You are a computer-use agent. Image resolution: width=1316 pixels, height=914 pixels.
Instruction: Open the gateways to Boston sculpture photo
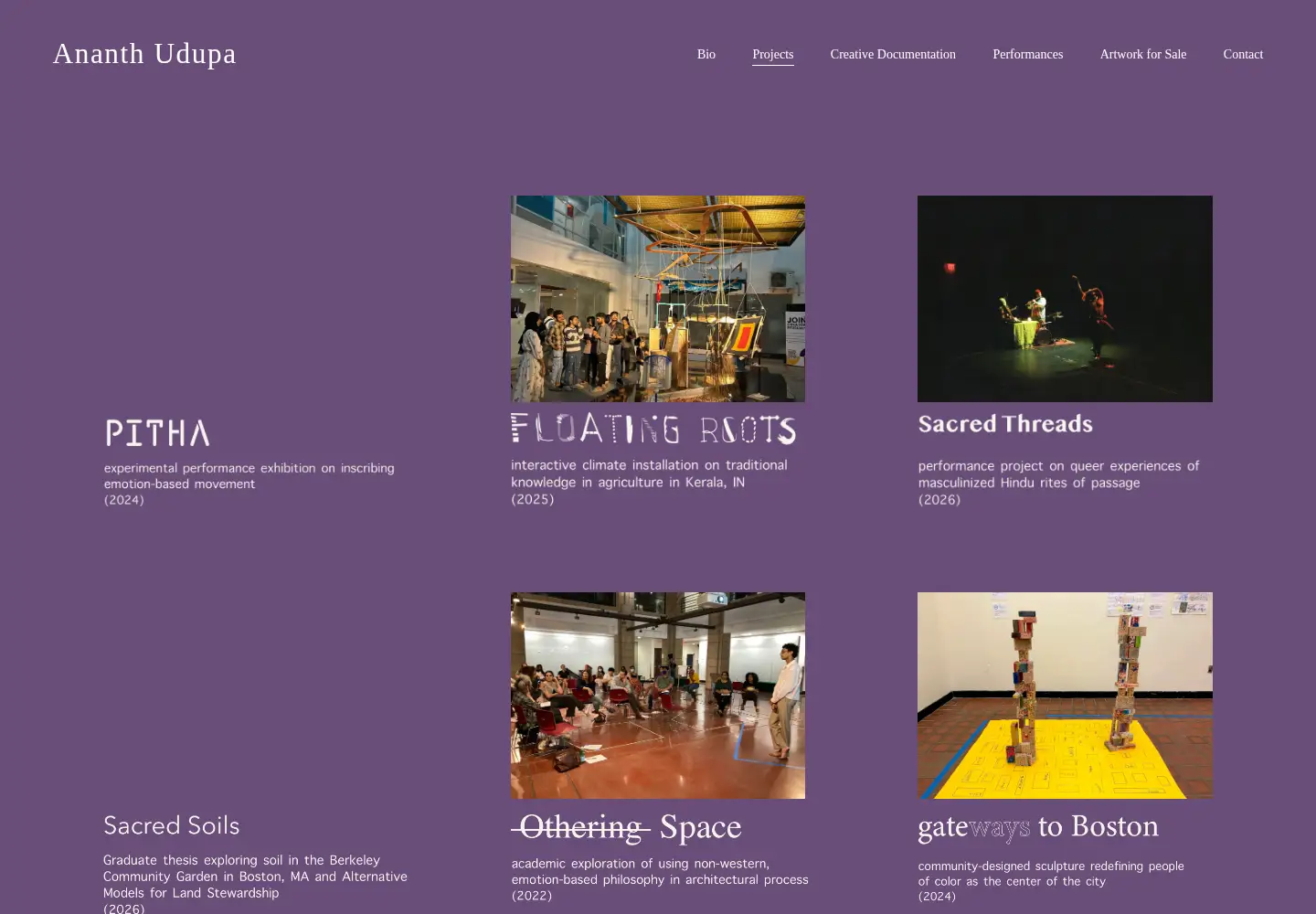pos(1065,696)
